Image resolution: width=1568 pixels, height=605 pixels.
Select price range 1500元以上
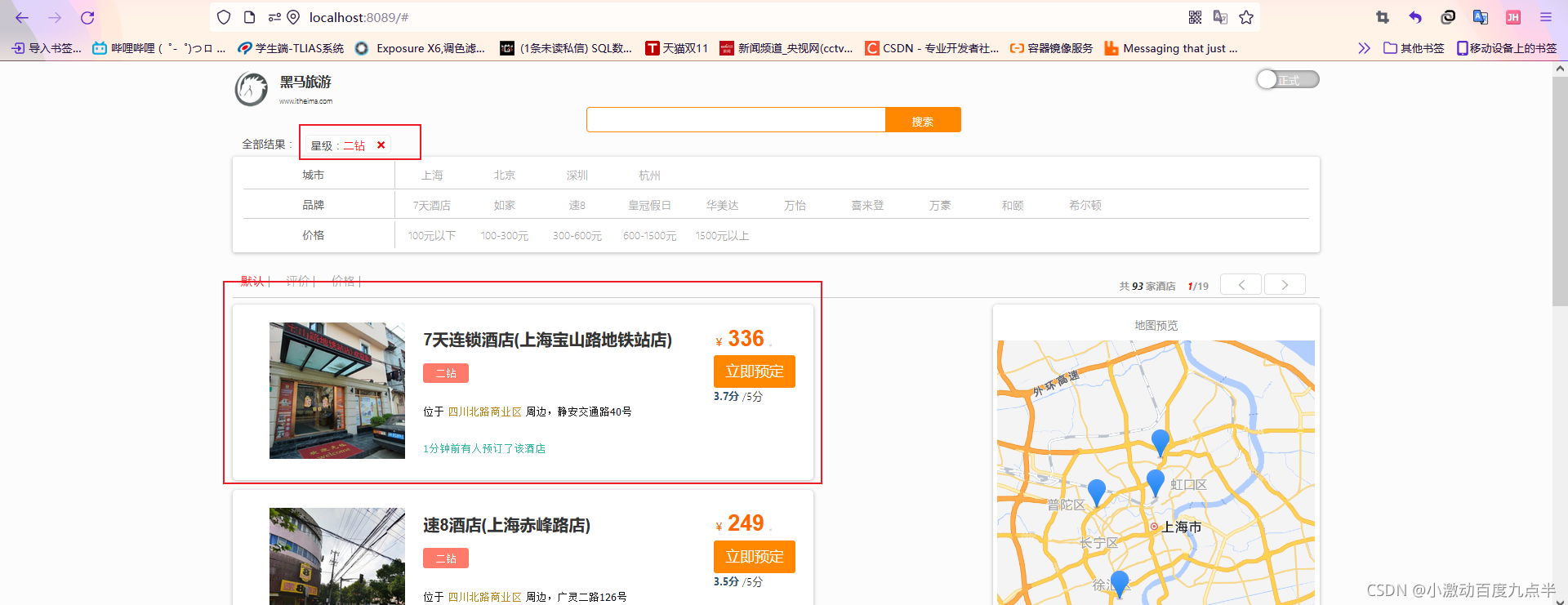tap(722, 236)
